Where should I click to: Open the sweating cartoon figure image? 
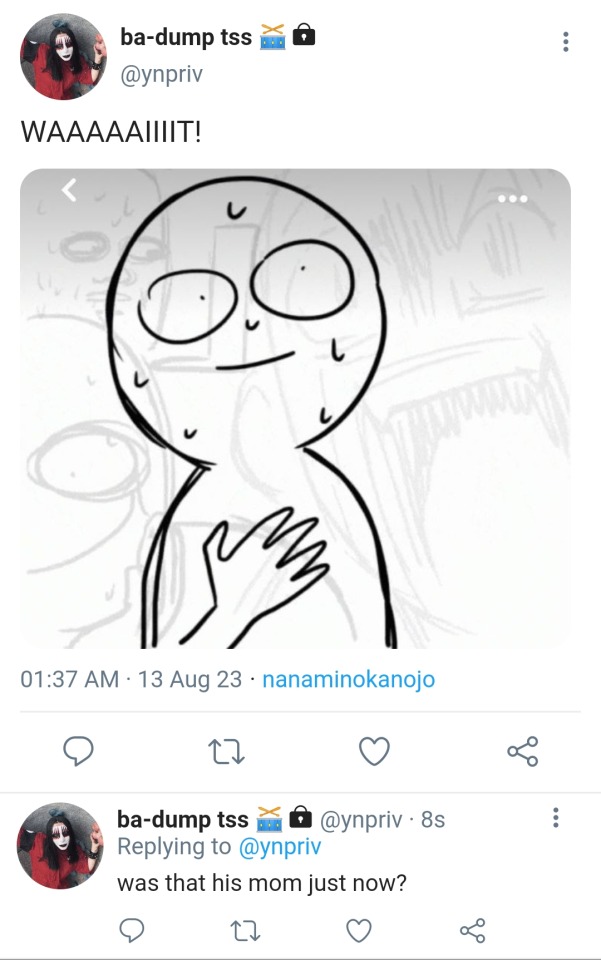pyautogui.click(x=296, y=408)
